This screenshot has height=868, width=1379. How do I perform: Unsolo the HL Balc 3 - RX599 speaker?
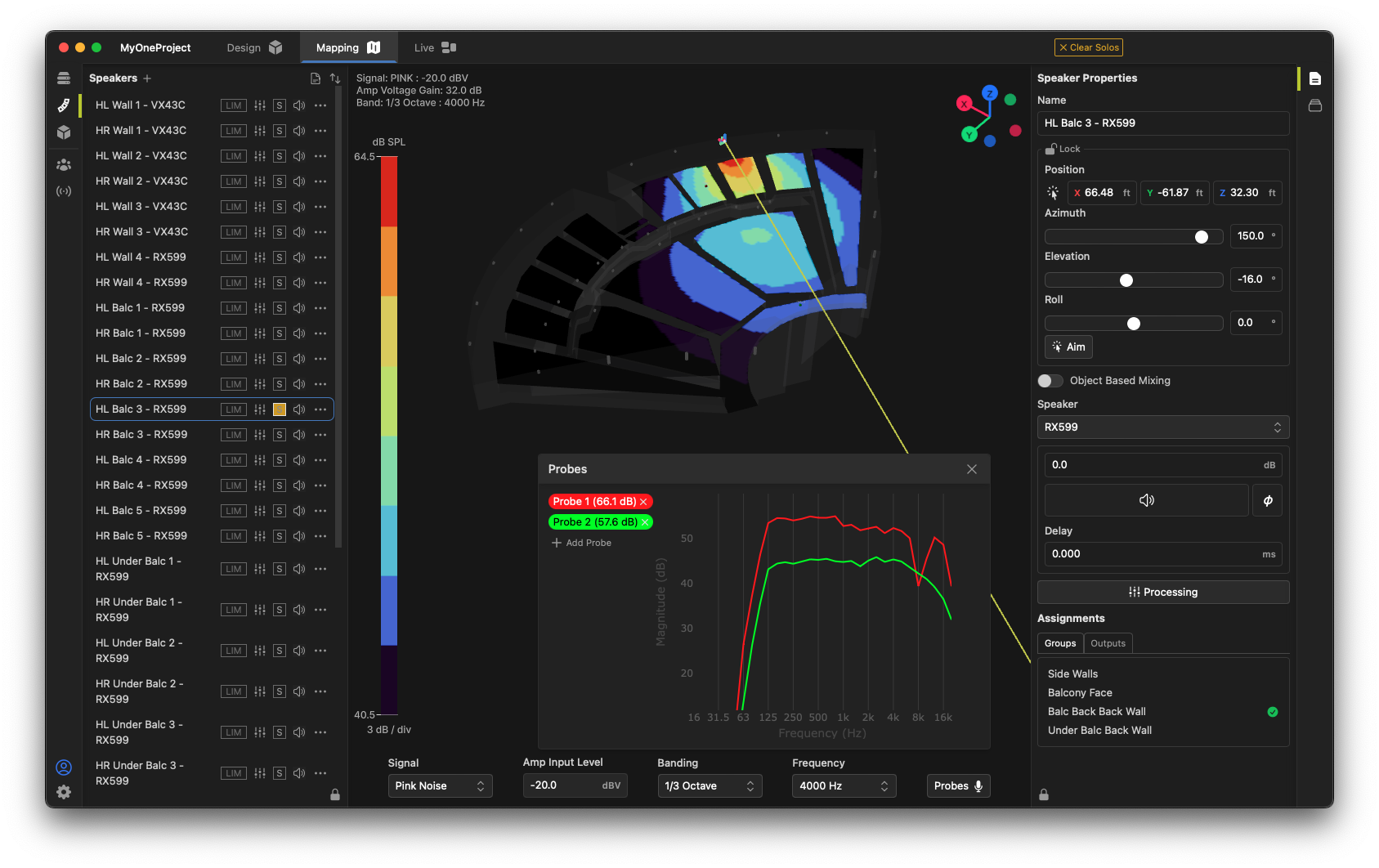pyautogui.click(x=280, y=409)
